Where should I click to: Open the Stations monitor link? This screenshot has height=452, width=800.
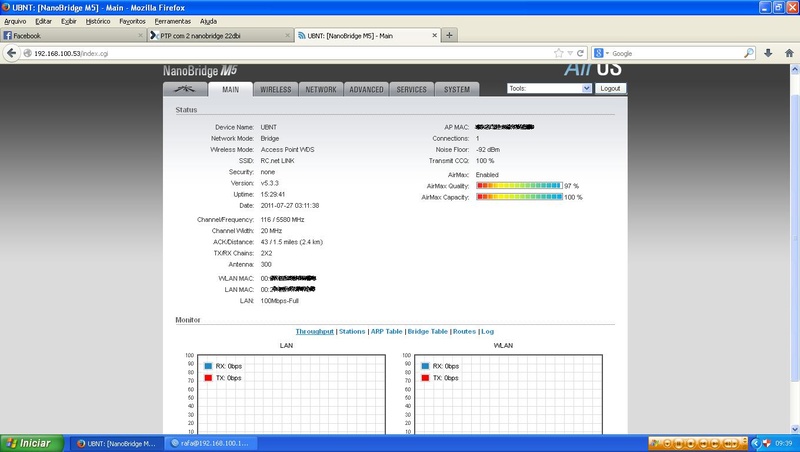coord(352,332)
